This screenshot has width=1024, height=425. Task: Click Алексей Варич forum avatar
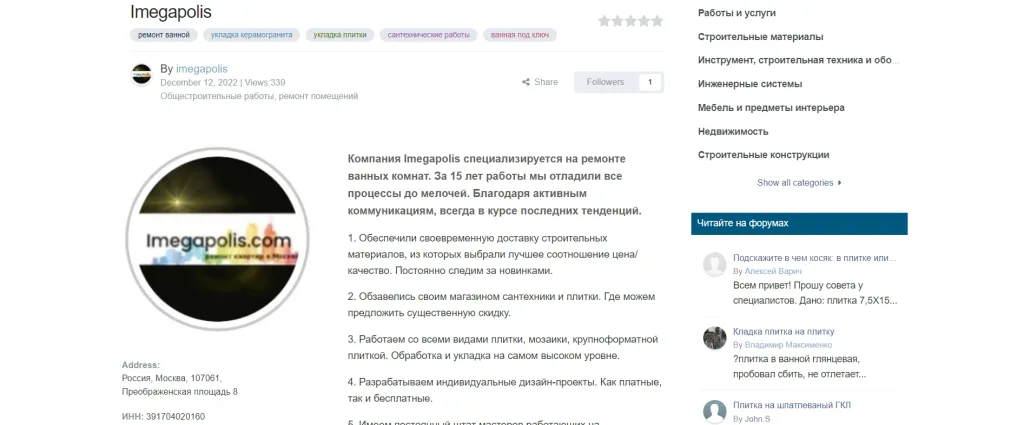pyautogui.click(x=714, y=264)
